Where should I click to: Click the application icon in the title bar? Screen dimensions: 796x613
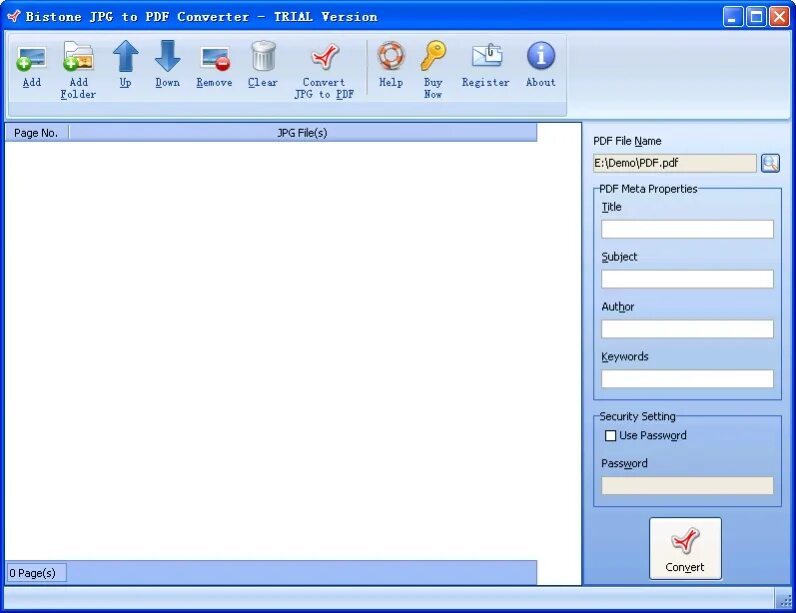coord(14,16)
